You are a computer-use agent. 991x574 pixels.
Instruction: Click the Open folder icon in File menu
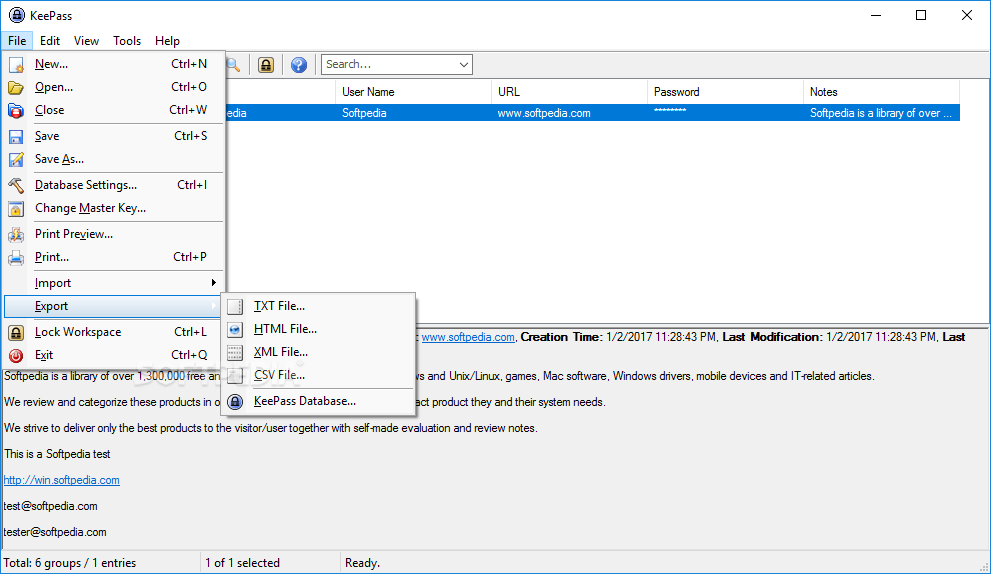(x=16, y=87)
